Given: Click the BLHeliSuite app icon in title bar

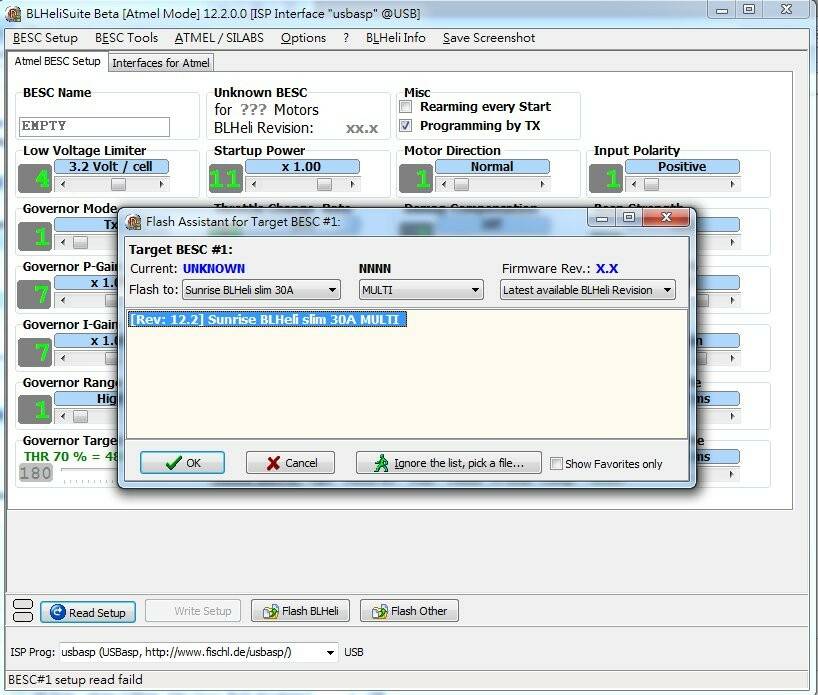Looking at the screenshot, I should (14, 14).
